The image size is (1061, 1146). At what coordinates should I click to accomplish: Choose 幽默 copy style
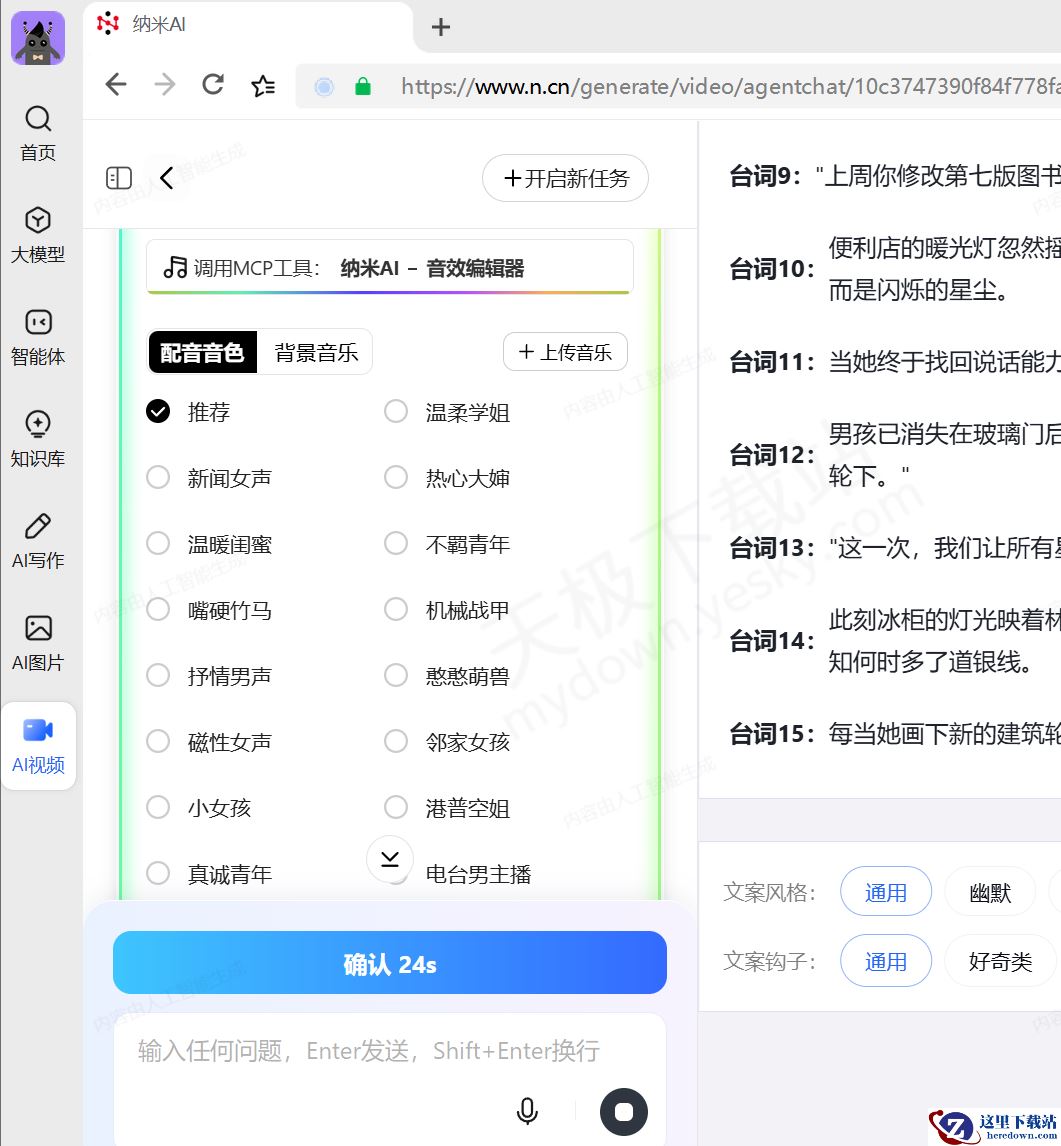click(990, 892)
